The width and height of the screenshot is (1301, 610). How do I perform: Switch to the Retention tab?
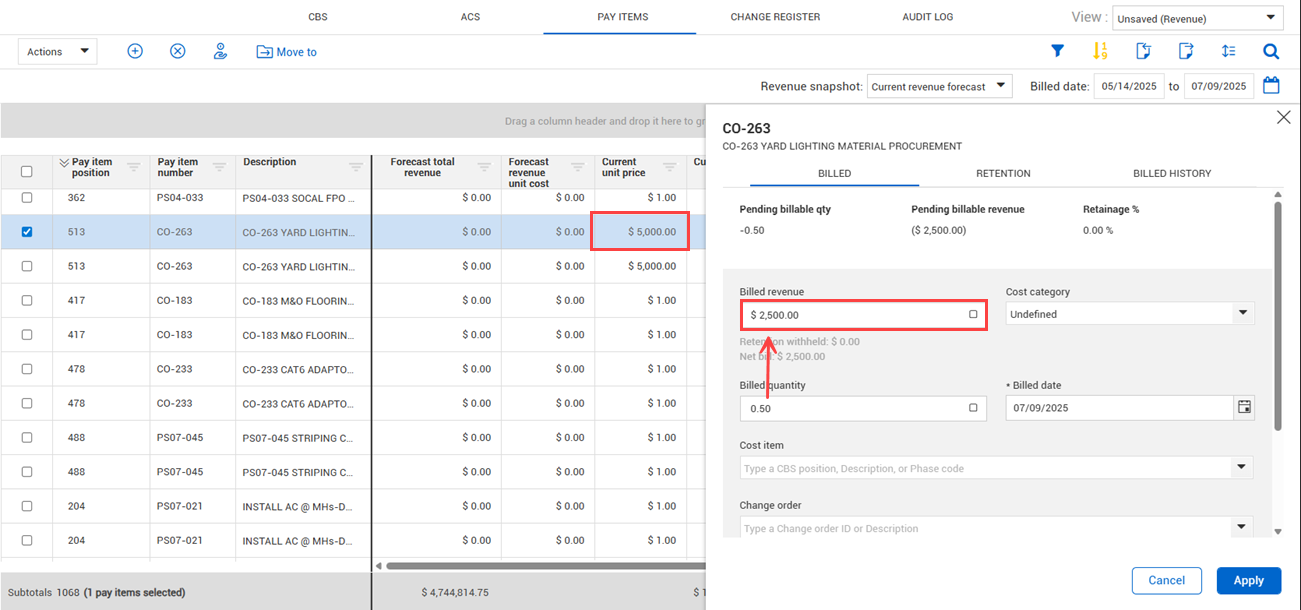coord(1003,173)
